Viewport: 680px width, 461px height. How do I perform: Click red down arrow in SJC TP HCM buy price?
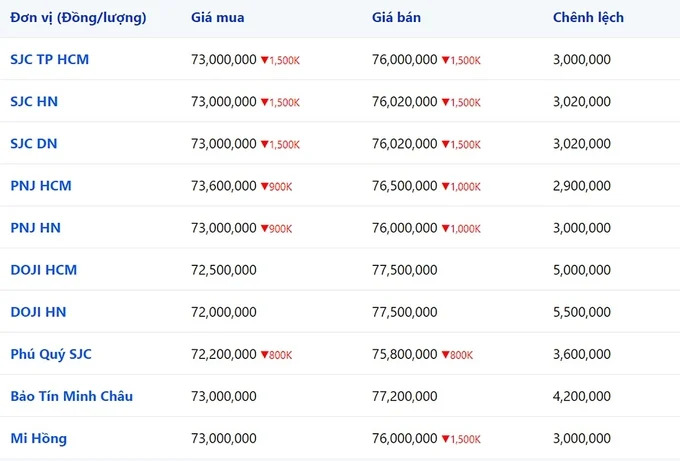(x=265, y=60)
